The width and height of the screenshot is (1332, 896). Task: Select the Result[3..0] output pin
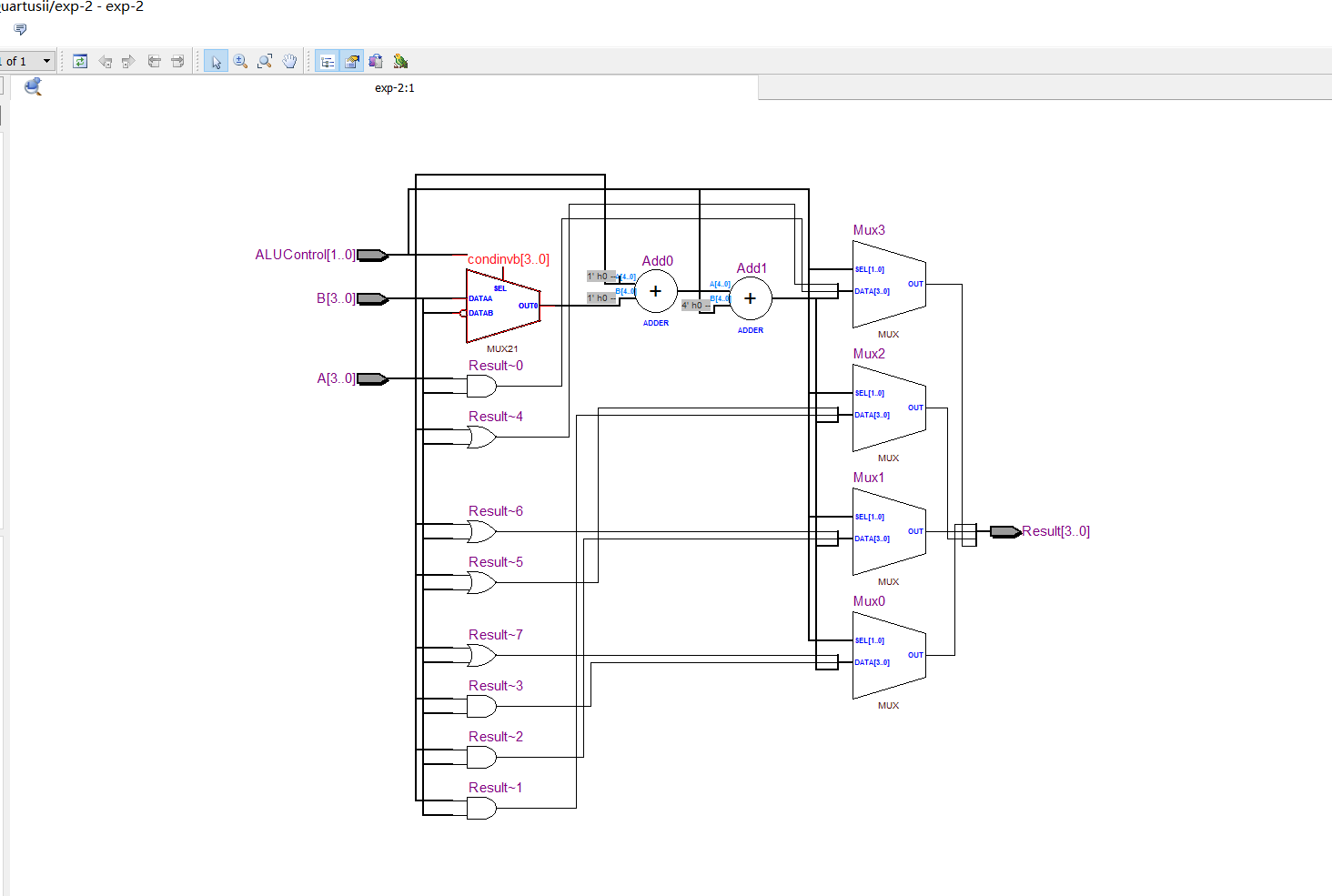click(x=1005, y=532)
